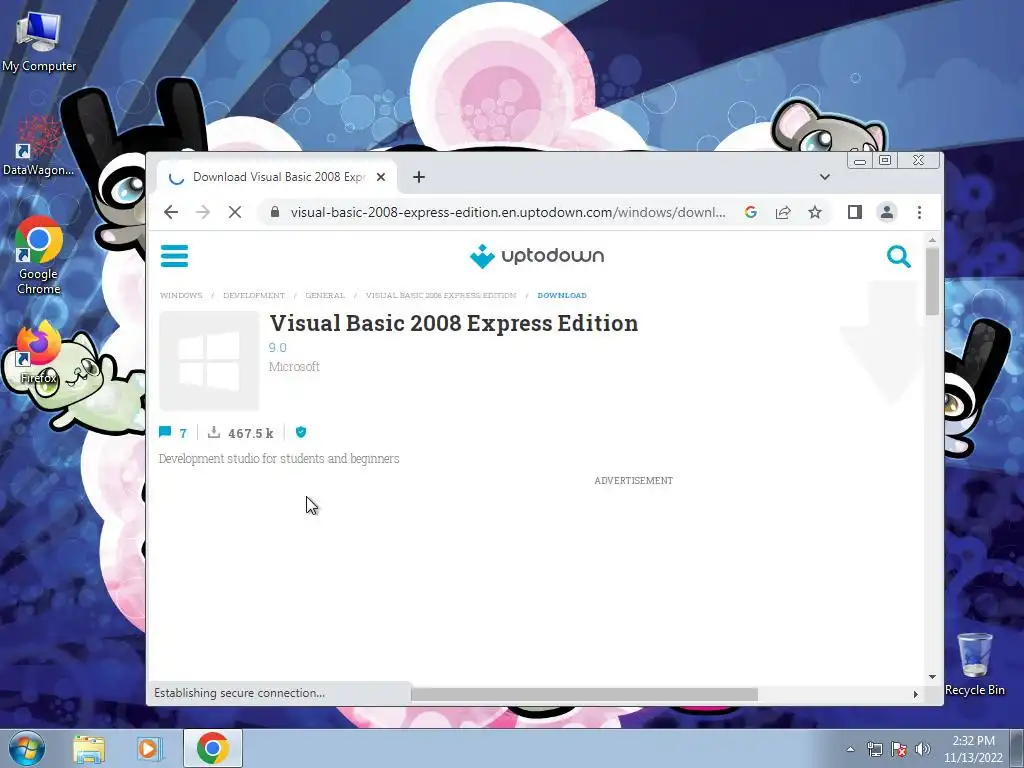
Task: Click the taskbar clock showing 2:32 PM
Action: pyautogui.click(x=973, y=749)
